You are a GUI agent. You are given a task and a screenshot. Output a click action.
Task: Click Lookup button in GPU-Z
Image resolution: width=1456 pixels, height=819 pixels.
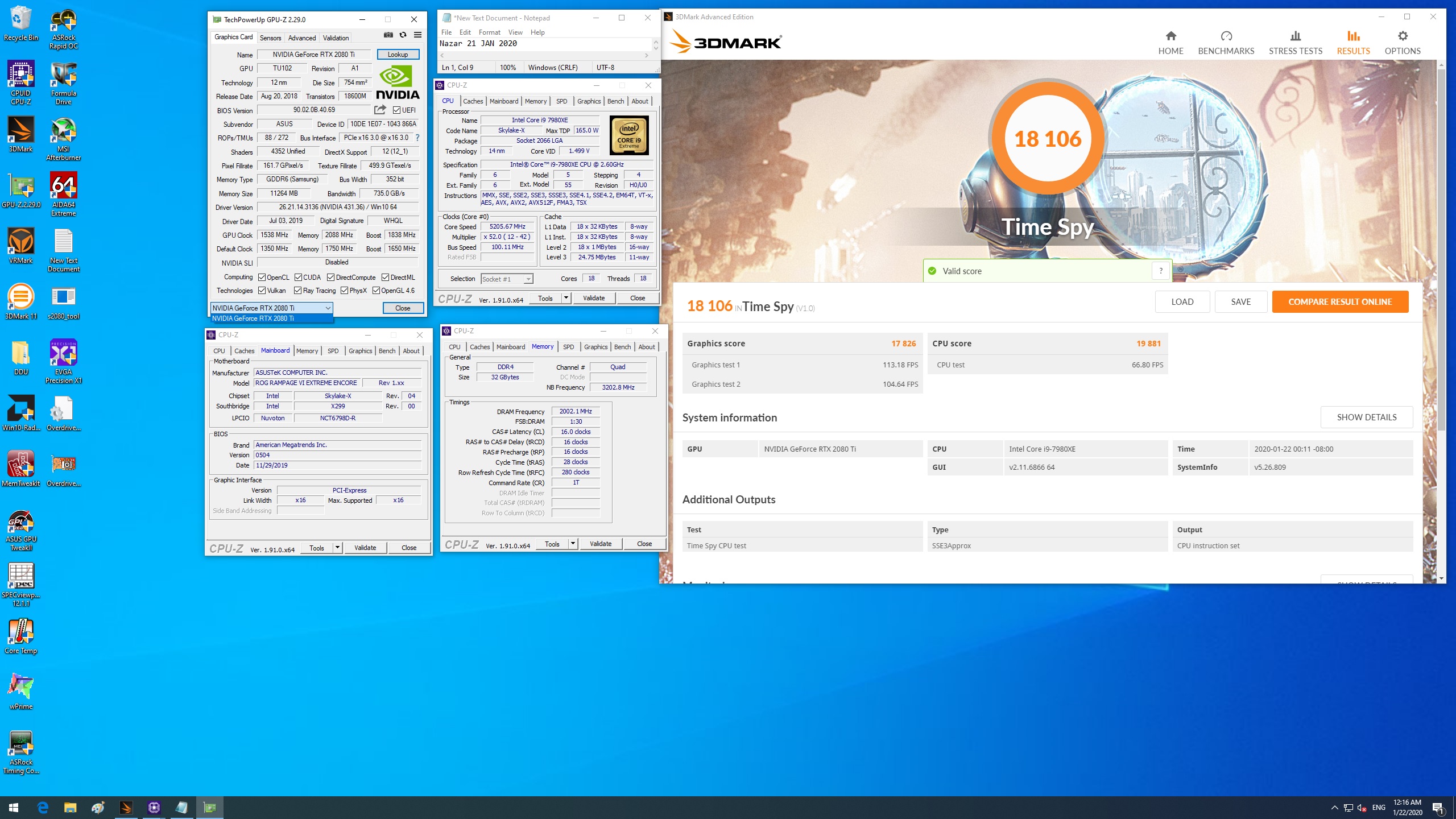398,55
